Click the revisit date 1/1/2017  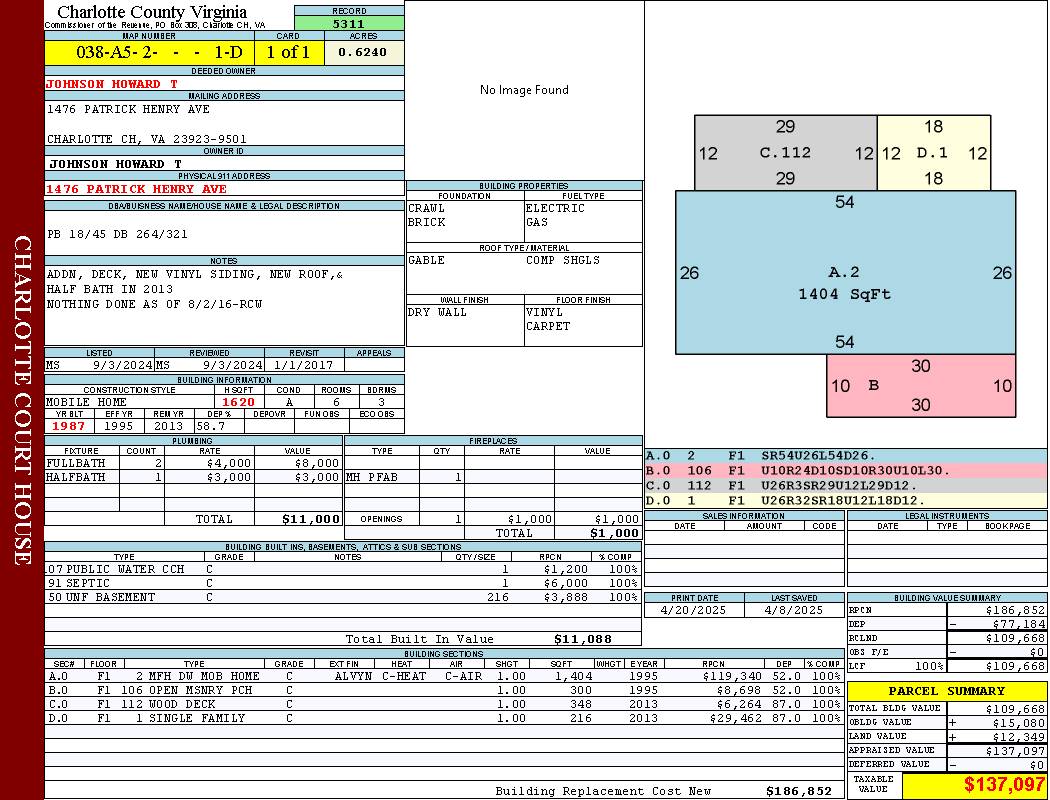pyautogui.click(x=303, y=365)
